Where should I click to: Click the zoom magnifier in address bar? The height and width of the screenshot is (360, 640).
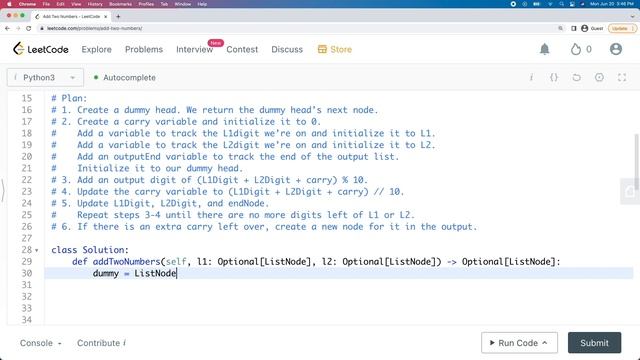click(560, 28)
